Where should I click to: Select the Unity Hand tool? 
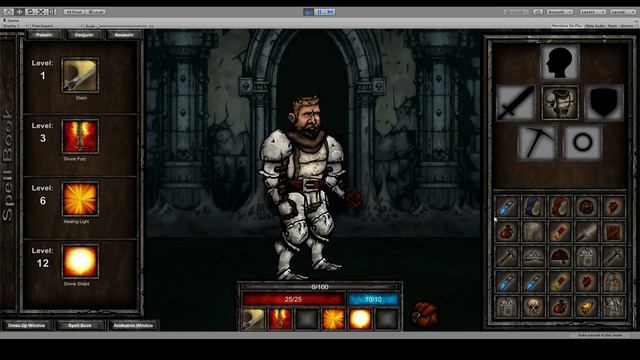click(9, 12)
